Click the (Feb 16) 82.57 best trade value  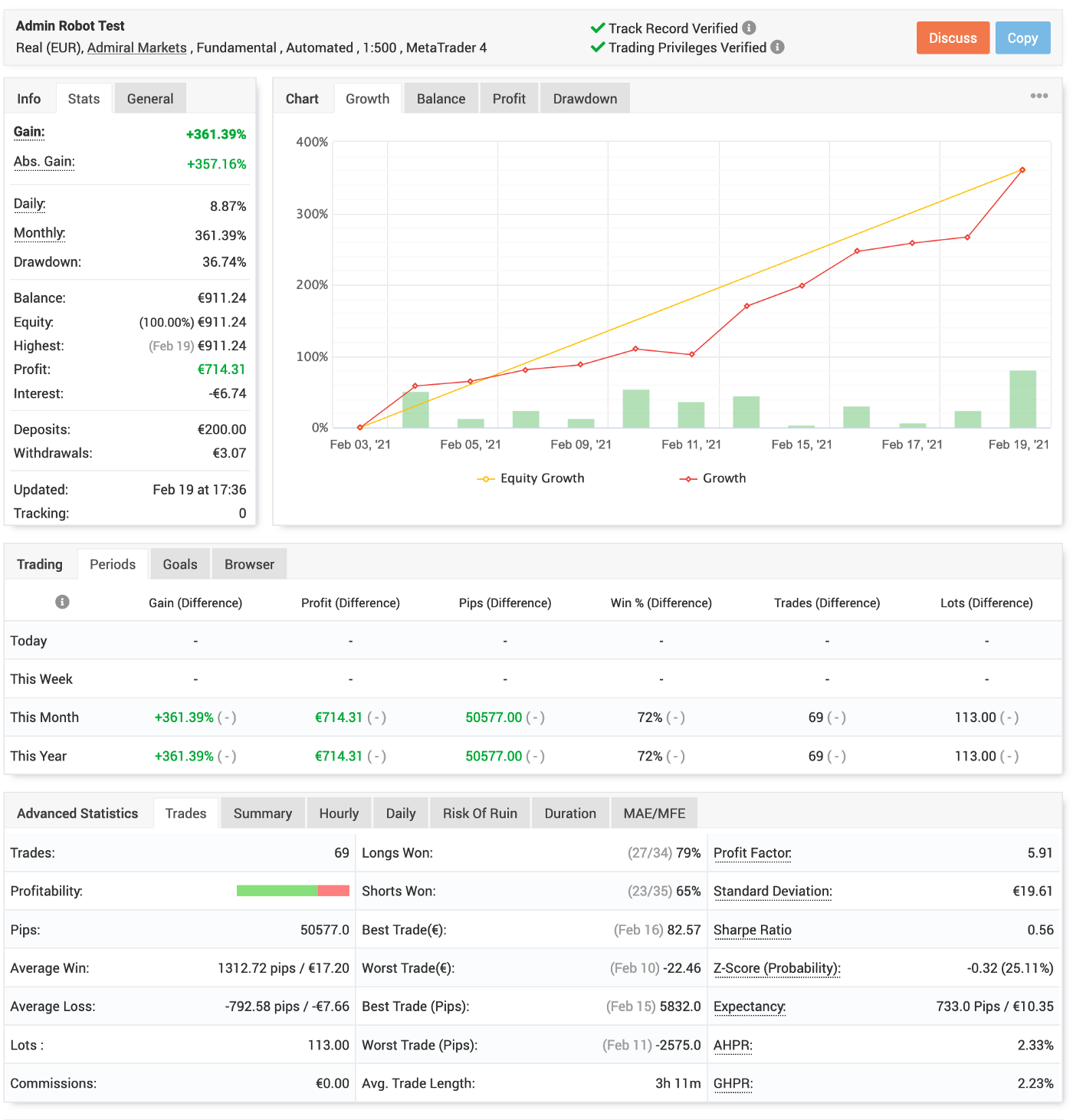point(657,930)
